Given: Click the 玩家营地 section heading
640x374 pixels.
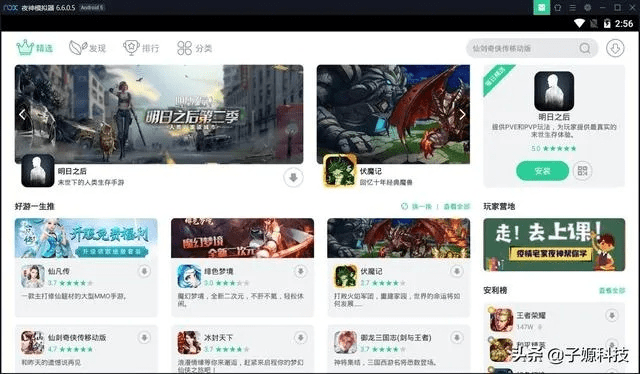Looking at the screenshot, I should 499,207.
